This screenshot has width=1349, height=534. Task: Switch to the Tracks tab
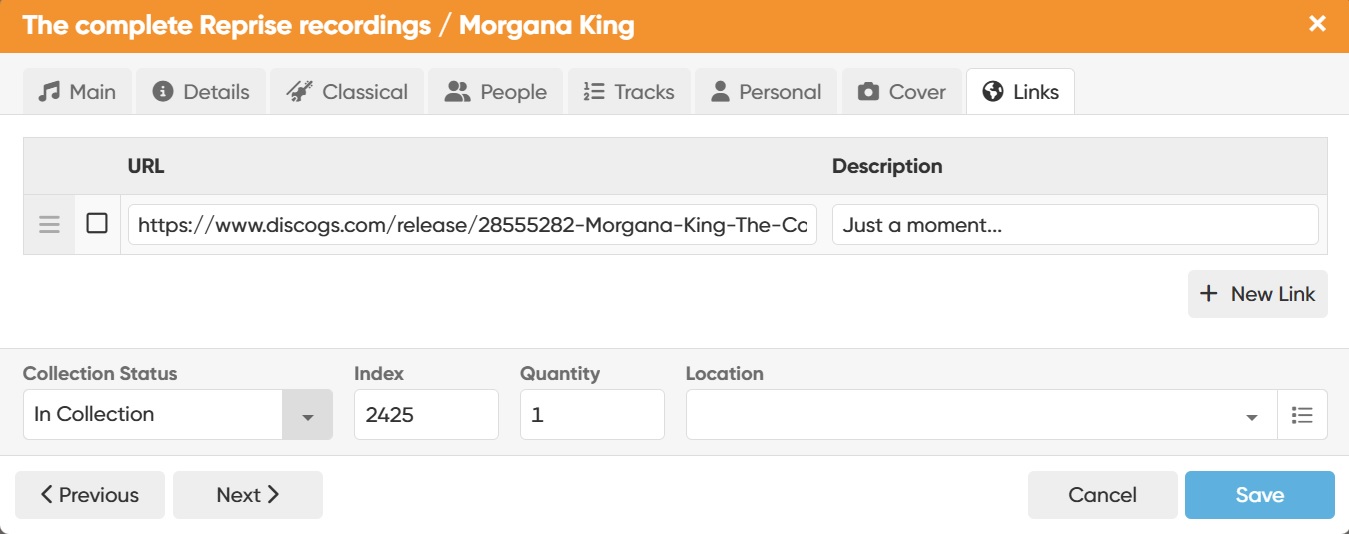[x=629, y=92]
